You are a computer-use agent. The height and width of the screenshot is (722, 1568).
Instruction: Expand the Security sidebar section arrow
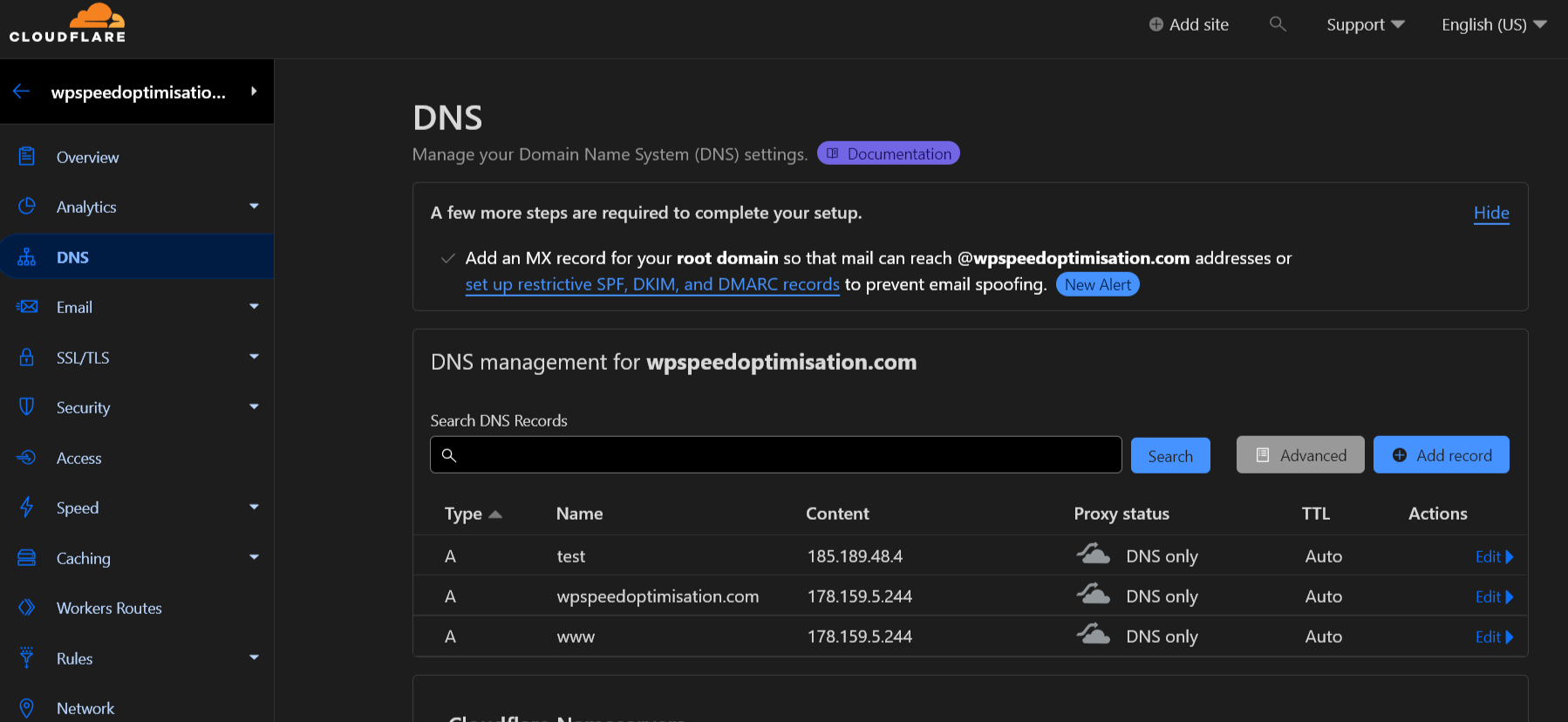click(x=254, y=406)
